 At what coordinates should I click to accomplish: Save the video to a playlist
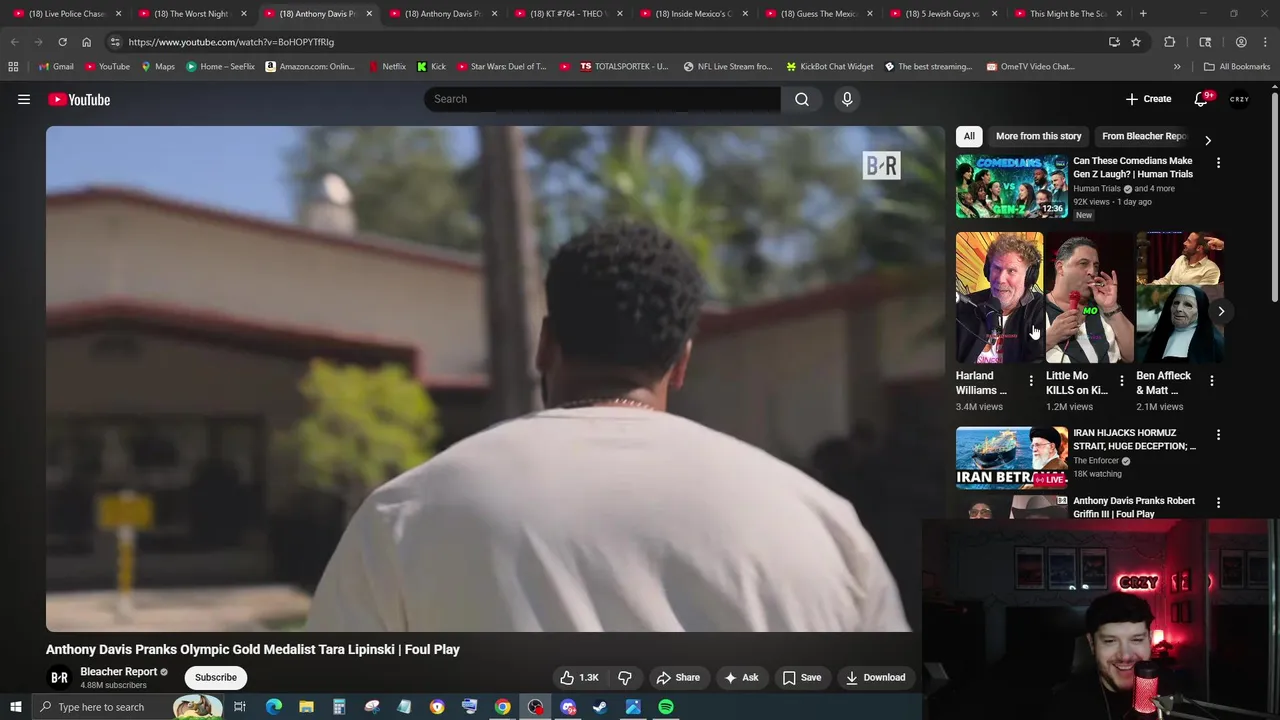point(802,677)
